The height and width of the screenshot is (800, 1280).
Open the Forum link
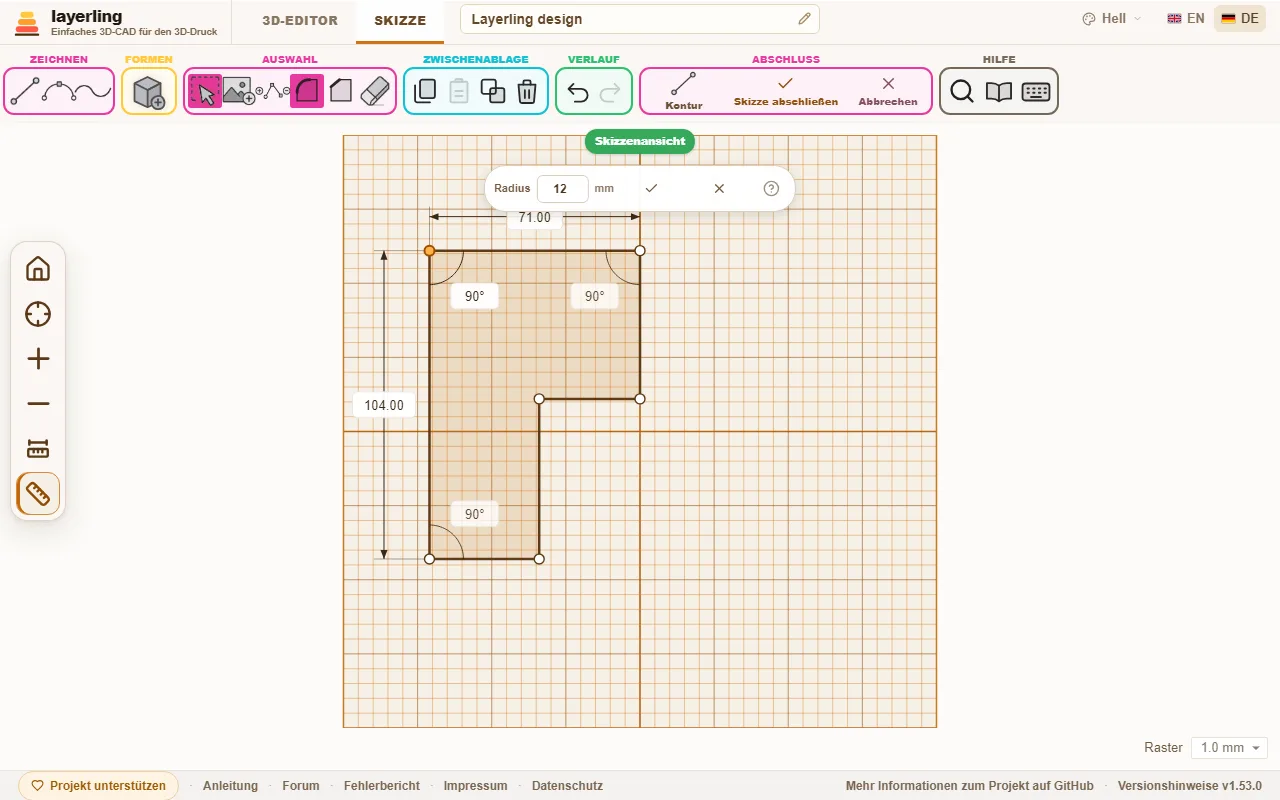click(x=301, y=786)
